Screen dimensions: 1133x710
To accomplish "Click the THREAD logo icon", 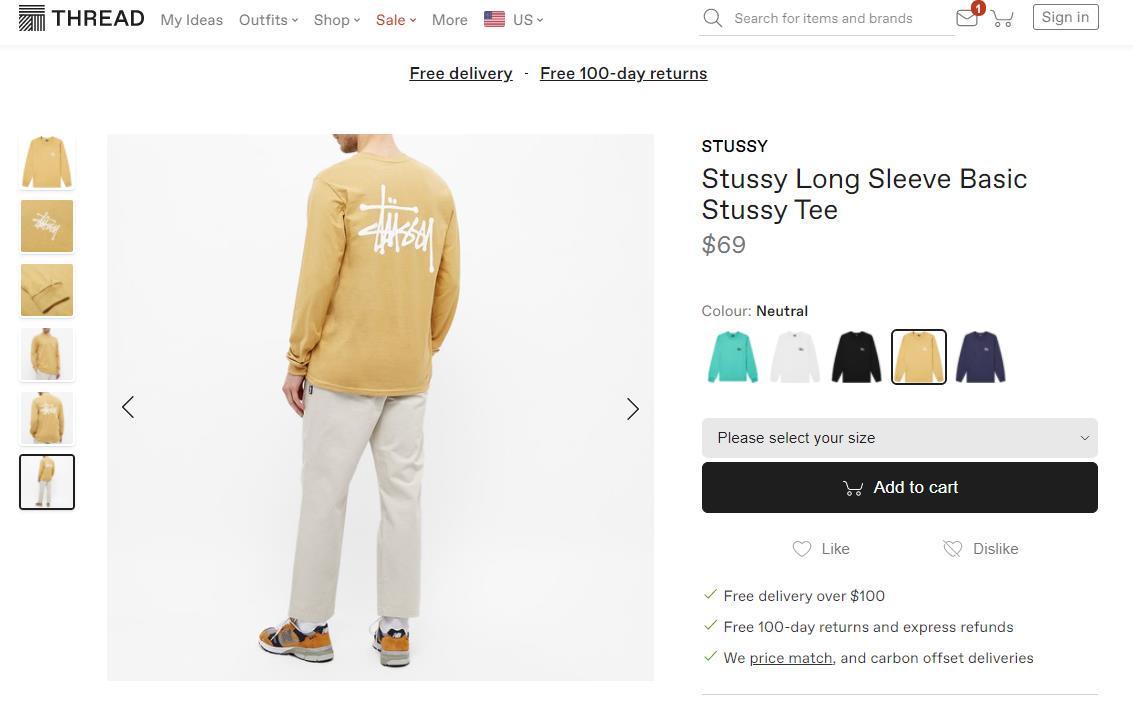I will [32, 18].
